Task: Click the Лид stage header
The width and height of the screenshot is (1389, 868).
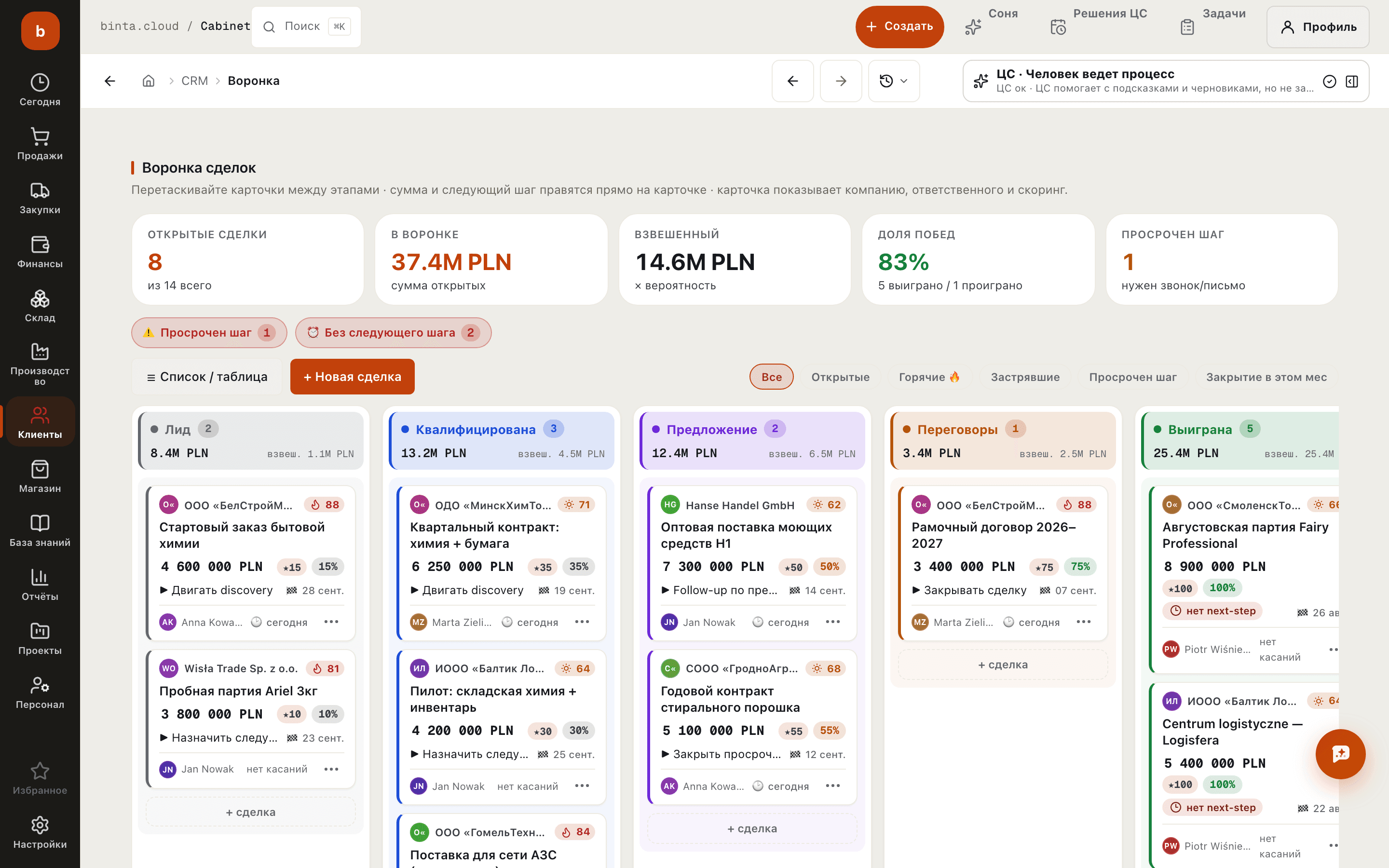Action: (x=251, y=440)
